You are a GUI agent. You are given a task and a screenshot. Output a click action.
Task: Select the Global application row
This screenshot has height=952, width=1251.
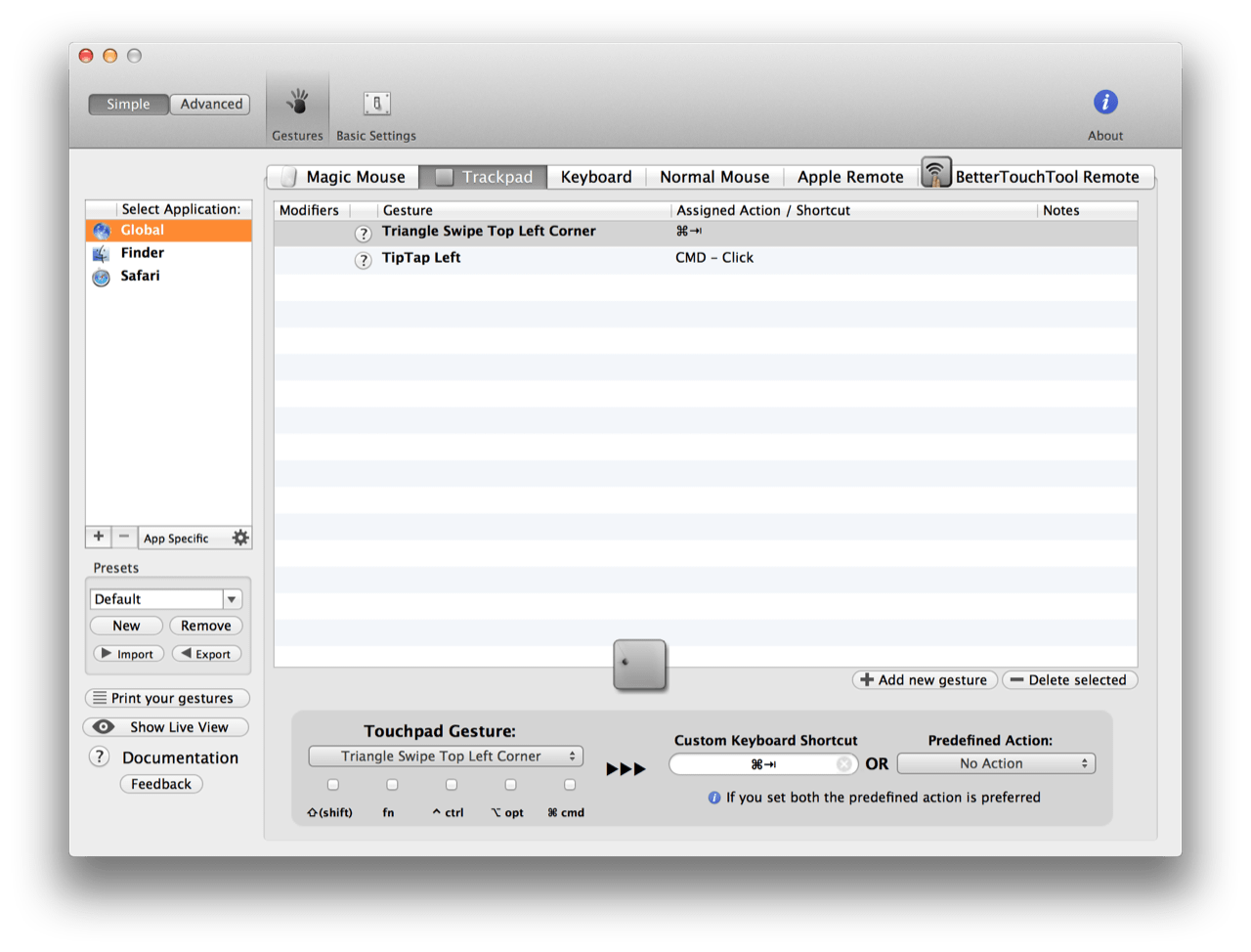coord(168,231)
